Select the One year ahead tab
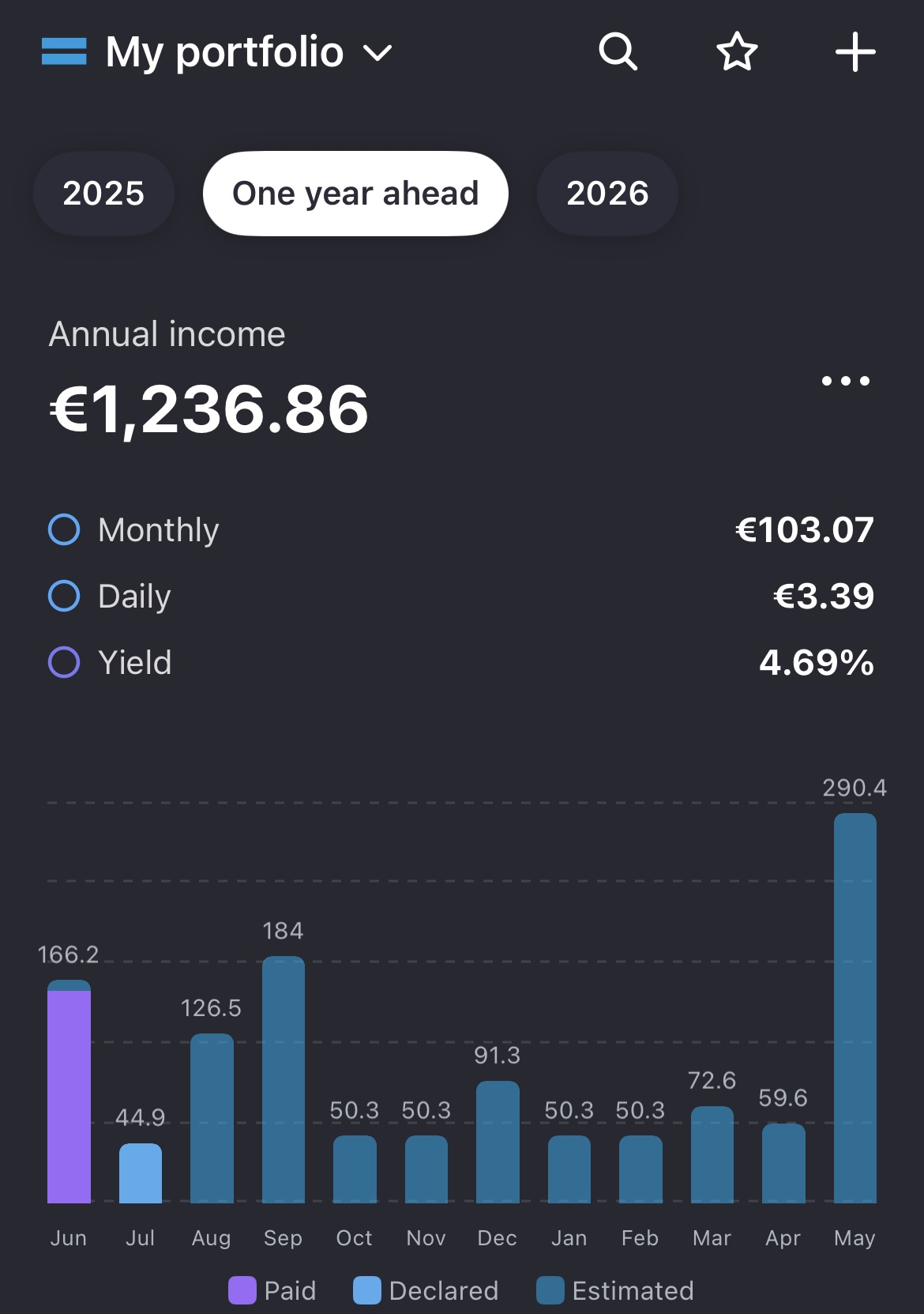The width and height of the screenshot is (924, 1314). [x=355, y=194]
